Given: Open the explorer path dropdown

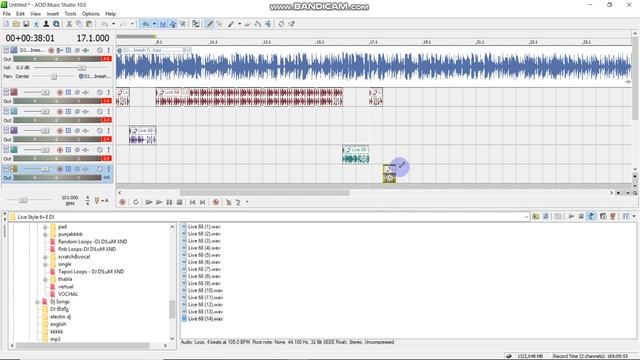Looking at the screenshot, I should (x=526, y=217).
